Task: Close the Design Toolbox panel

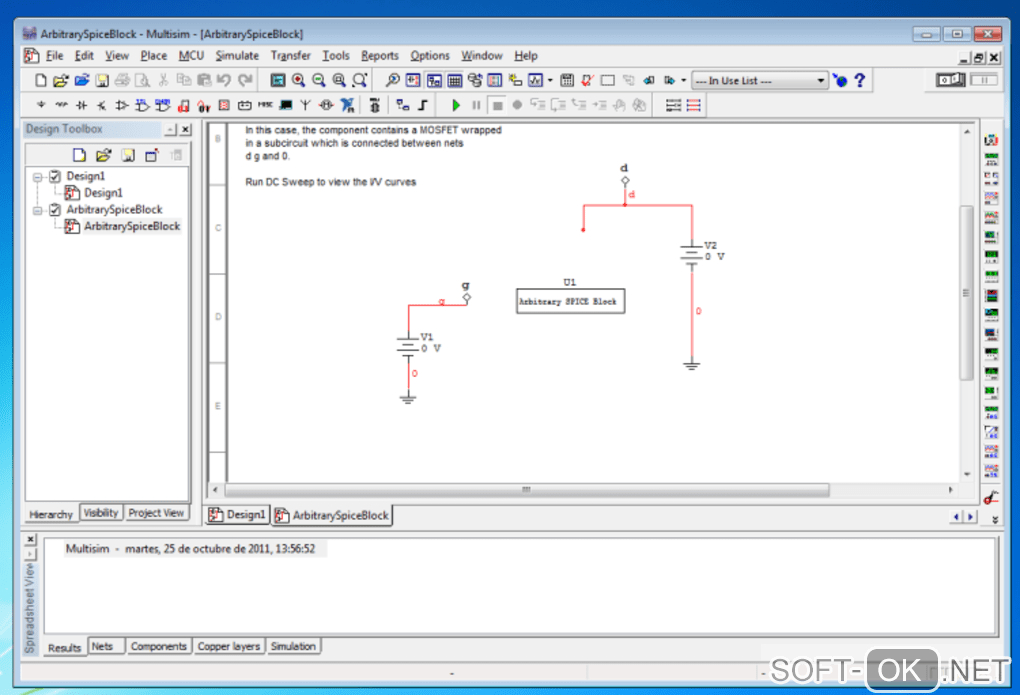Action: click(185, 129)
